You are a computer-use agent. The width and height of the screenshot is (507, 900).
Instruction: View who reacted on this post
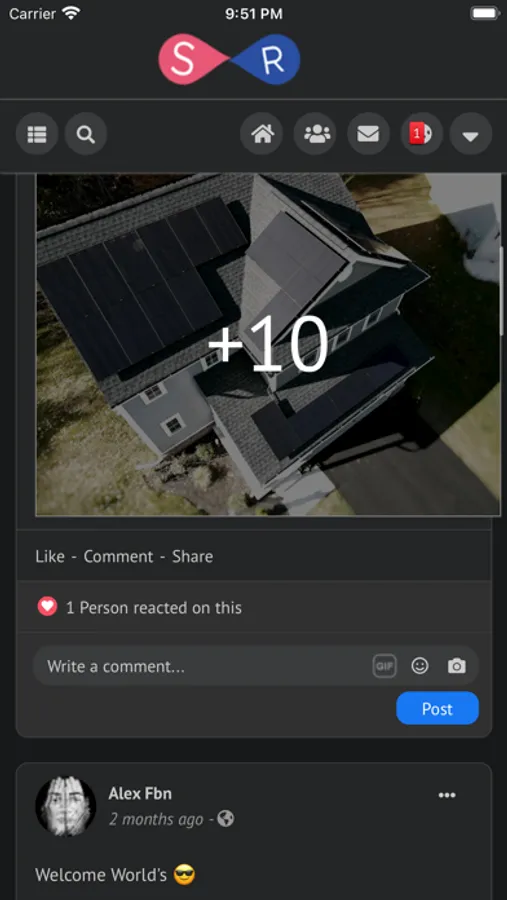[x=153, y=607]
